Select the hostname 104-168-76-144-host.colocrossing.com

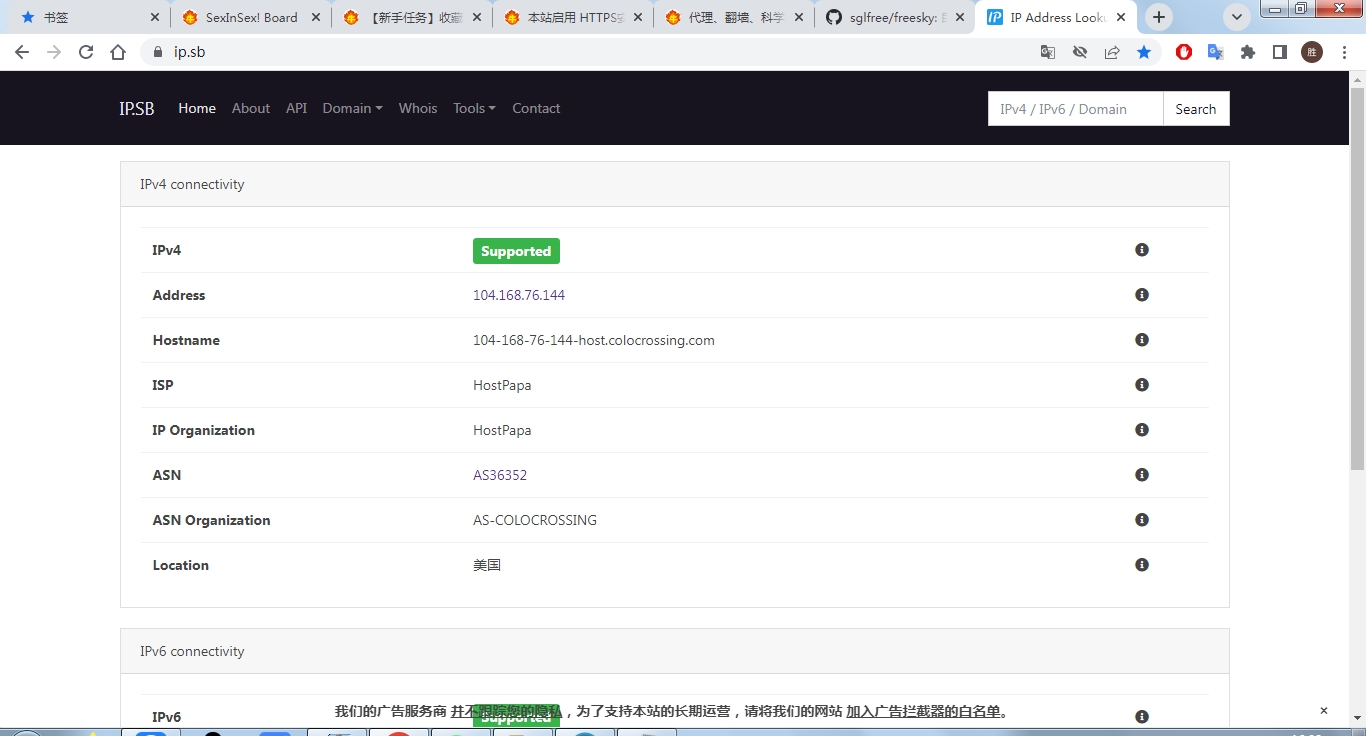point(594,340)
